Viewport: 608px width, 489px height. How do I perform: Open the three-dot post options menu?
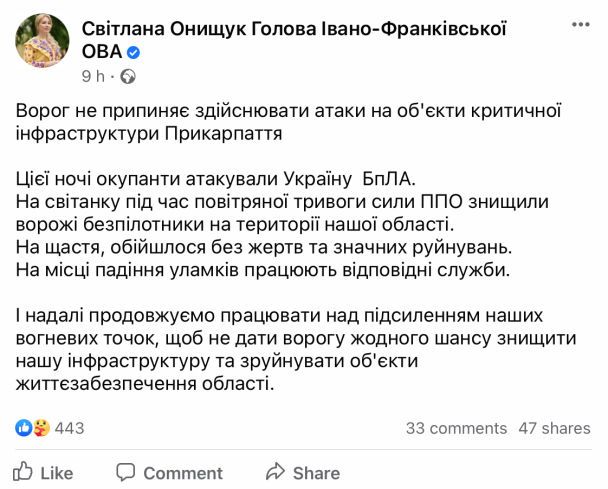[x=581, y=25]
